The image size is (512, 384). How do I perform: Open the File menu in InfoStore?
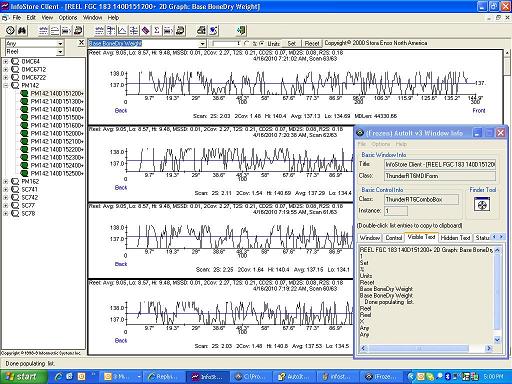tap(17, 18)
